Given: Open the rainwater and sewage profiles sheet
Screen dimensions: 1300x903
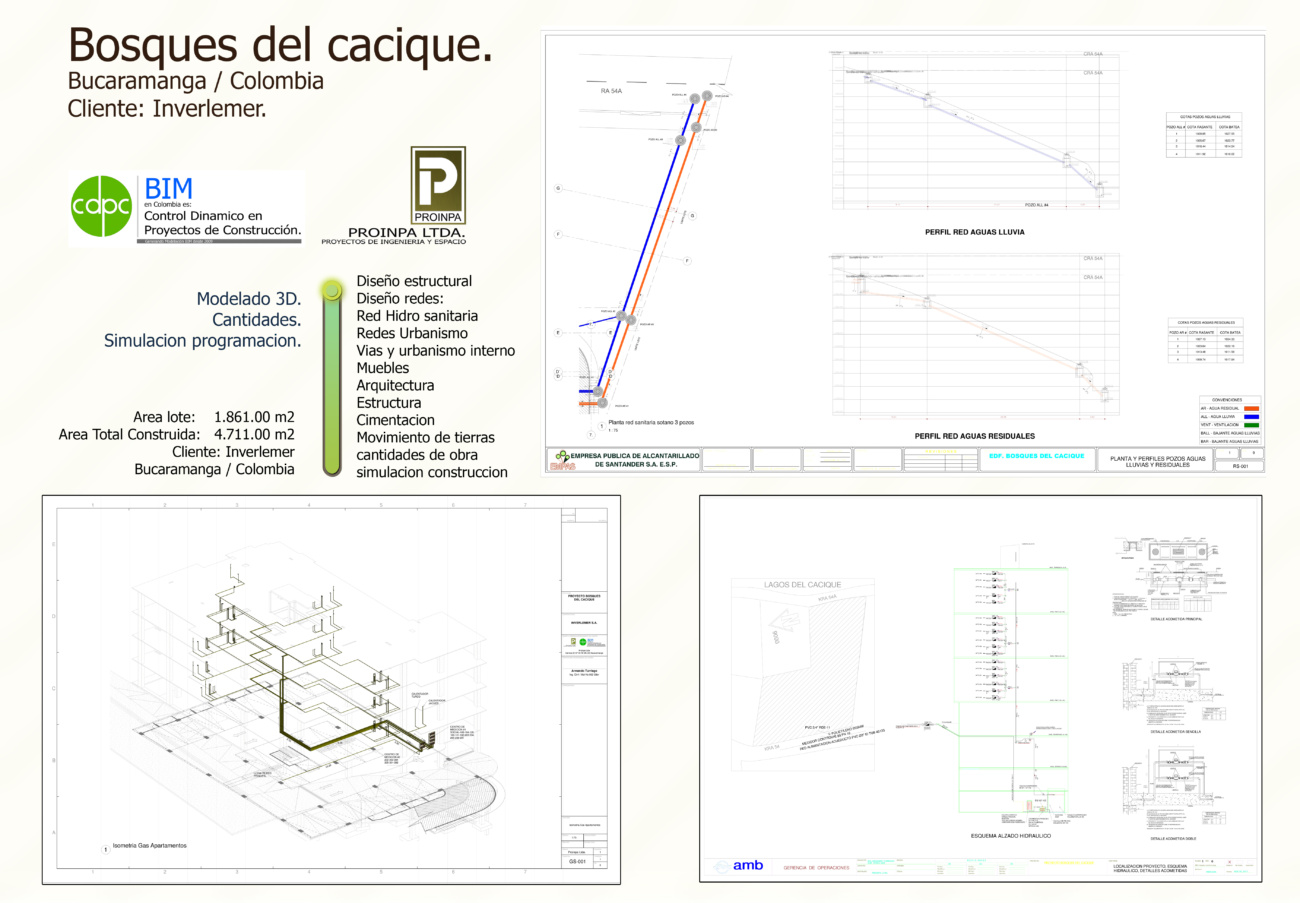Looking at the screenshot, I should coord(905,254).
